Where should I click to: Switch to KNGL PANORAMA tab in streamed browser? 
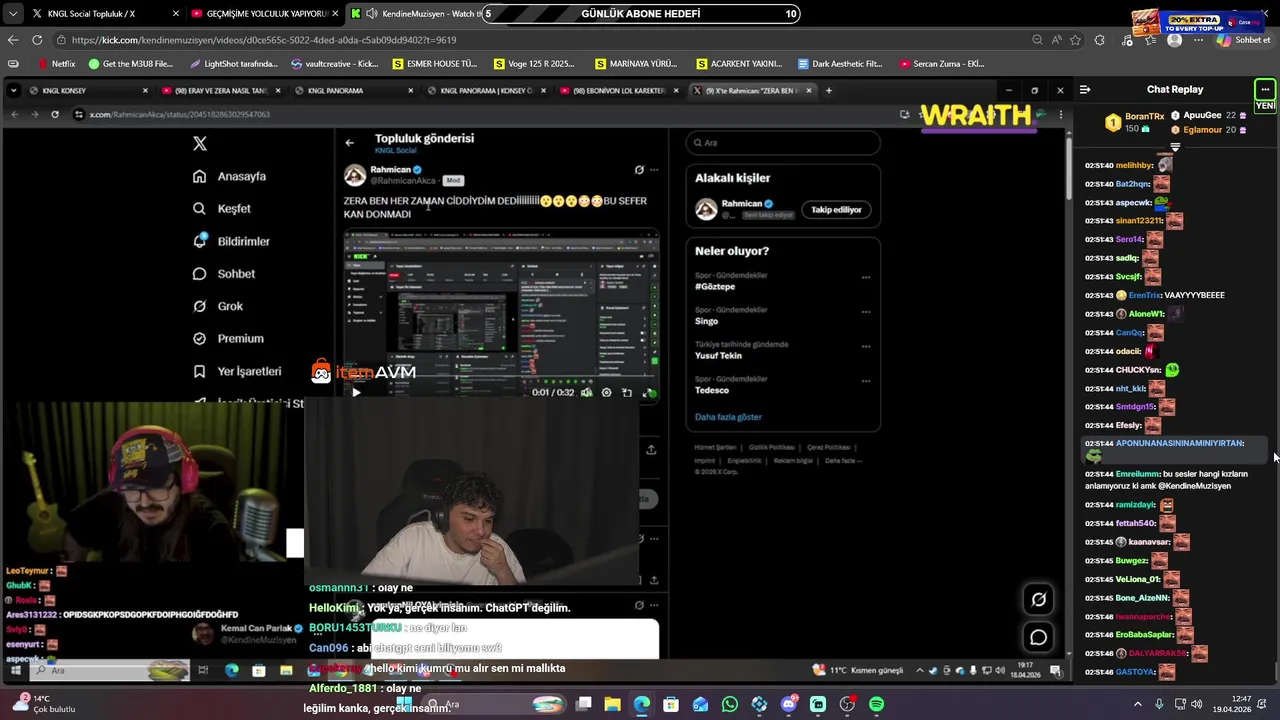pyautogui.click(x=353, y=91)
